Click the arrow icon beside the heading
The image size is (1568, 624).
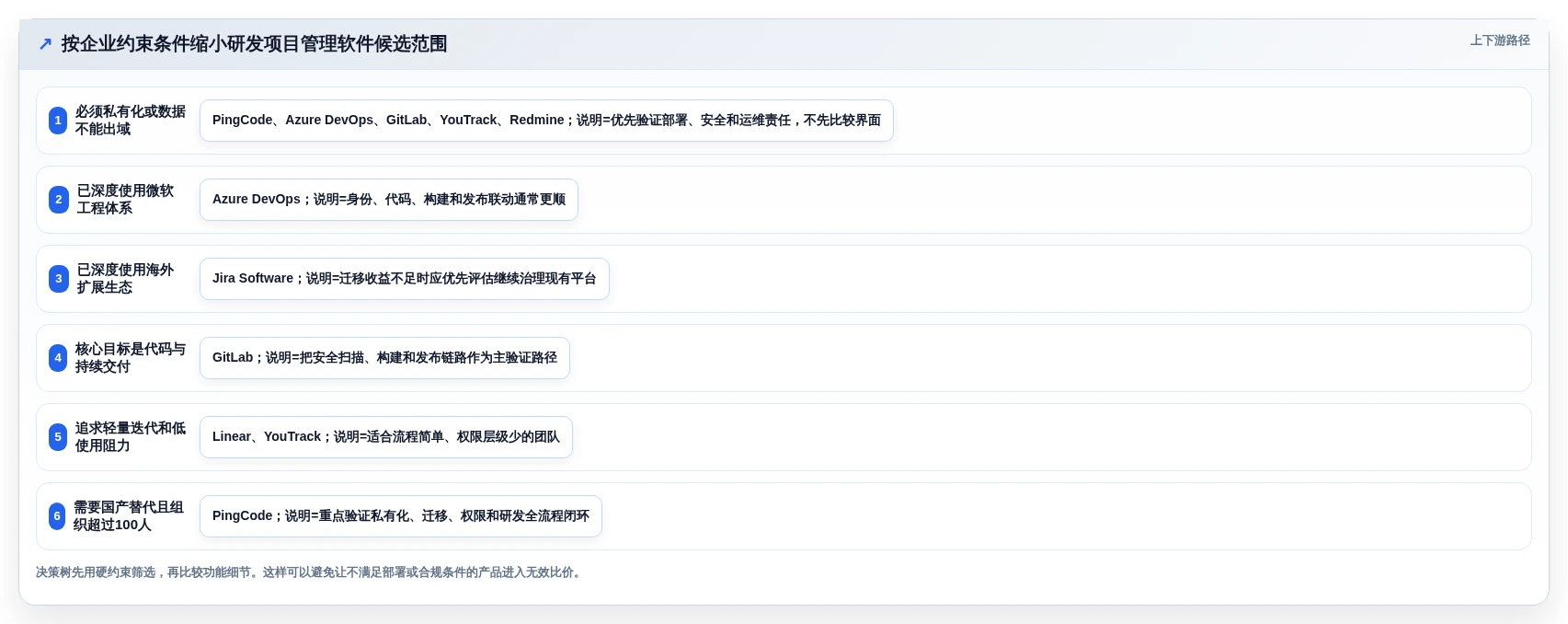tap(45, 44)
